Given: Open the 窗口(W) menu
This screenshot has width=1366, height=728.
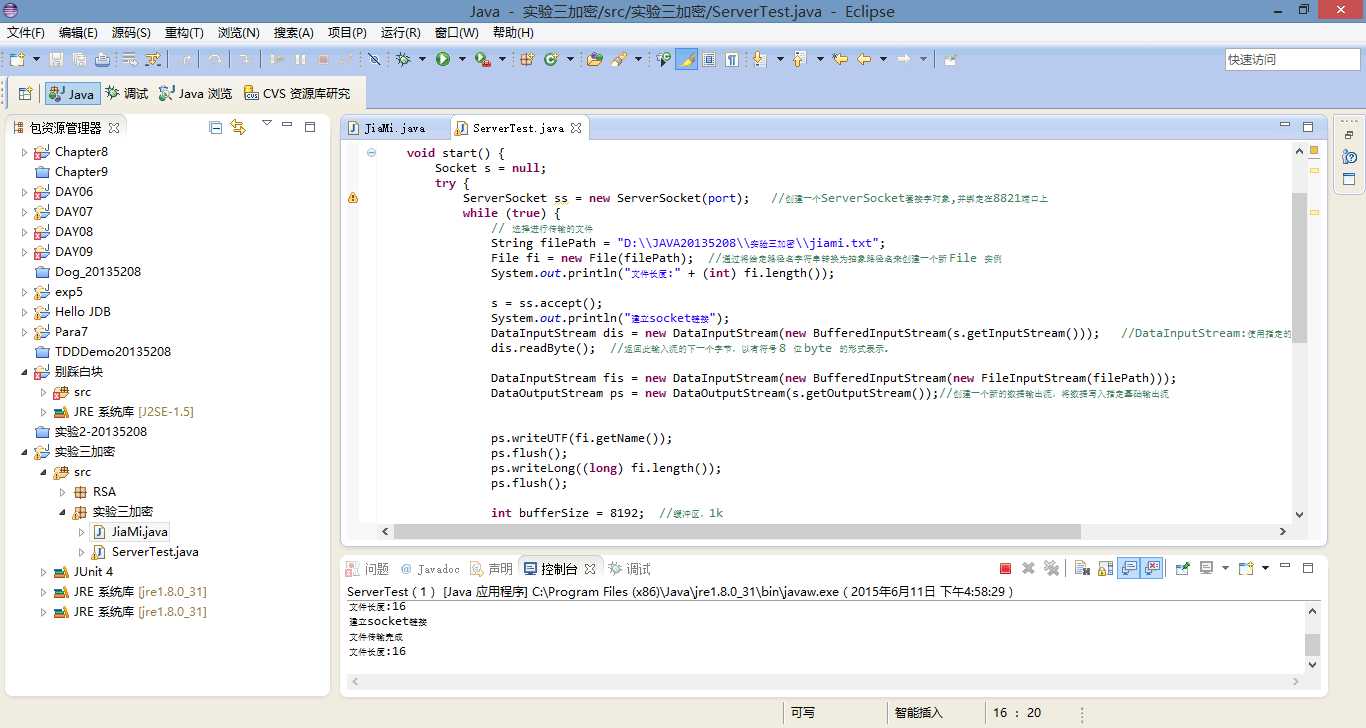Looking at the screenshot, I should tap(457, 32).
